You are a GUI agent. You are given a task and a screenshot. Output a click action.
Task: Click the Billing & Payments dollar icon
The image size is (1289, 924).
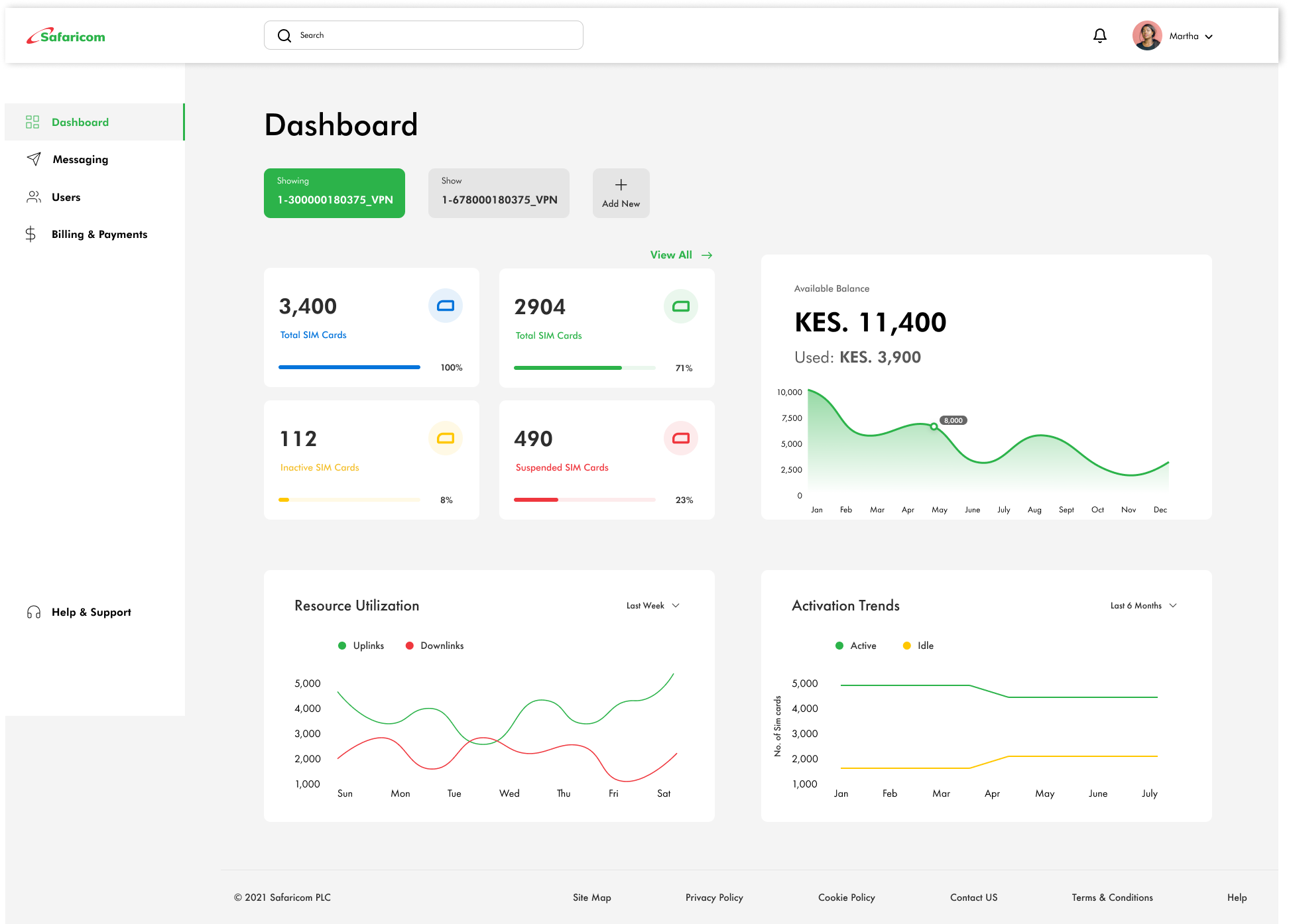click(30, 234)
